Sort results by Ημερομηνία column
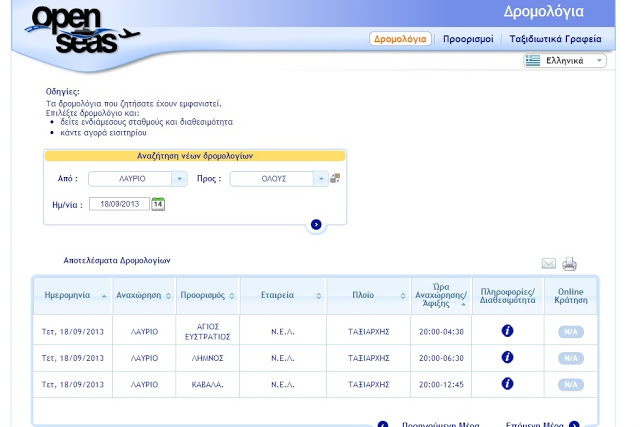Image resolution: width=640 pixels, height=427 pixels. tap(72, 296)
